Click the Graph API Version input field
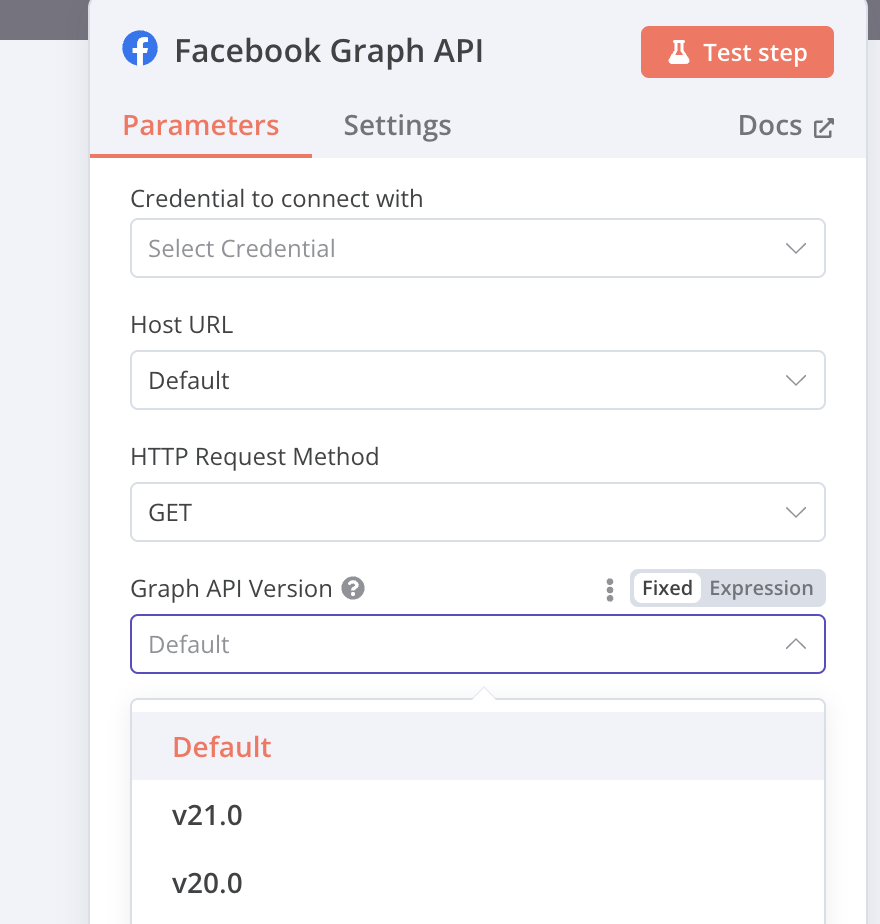This screenshot has width=880, height=924. (477, 644)
